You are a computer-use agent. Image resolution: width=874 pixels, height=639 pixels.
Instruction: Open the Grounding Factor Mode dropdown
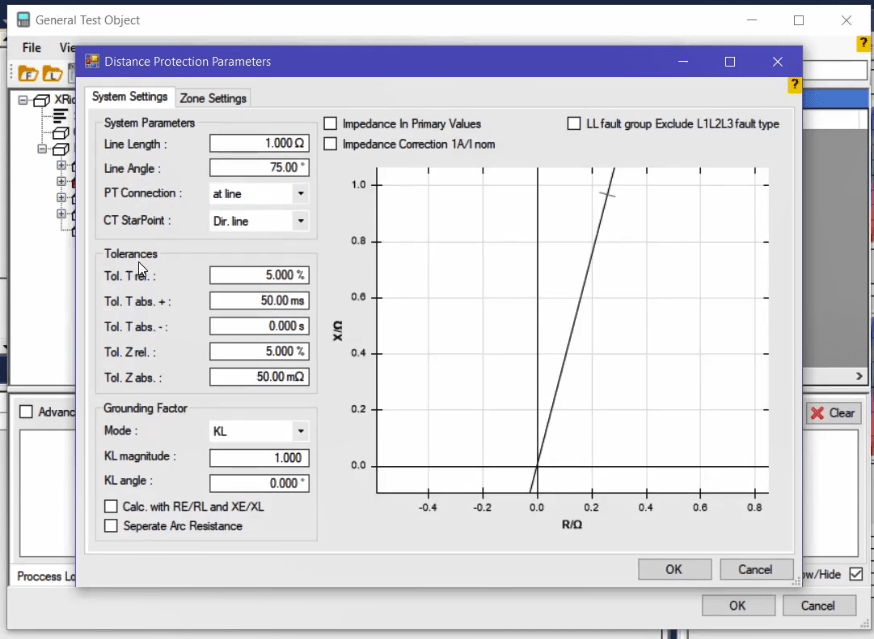pos(259,431)
